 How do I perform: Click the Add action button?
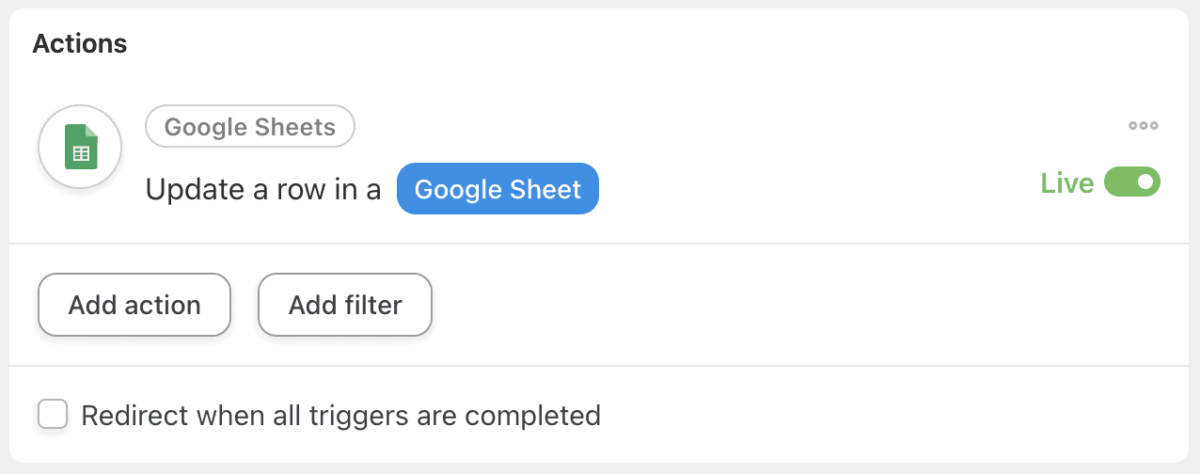135,305
